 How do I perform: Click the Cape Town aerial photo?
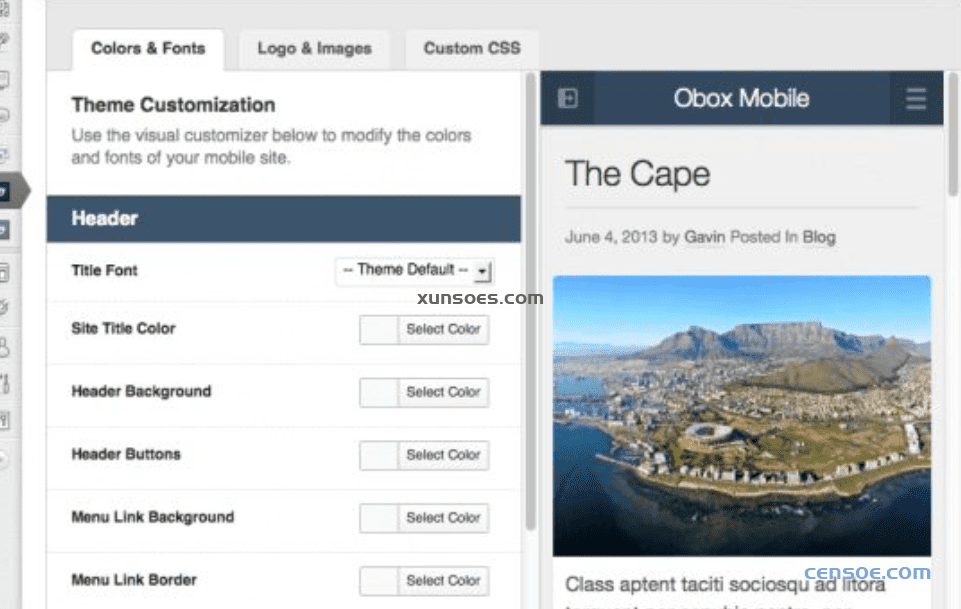[x=741, y=415]
